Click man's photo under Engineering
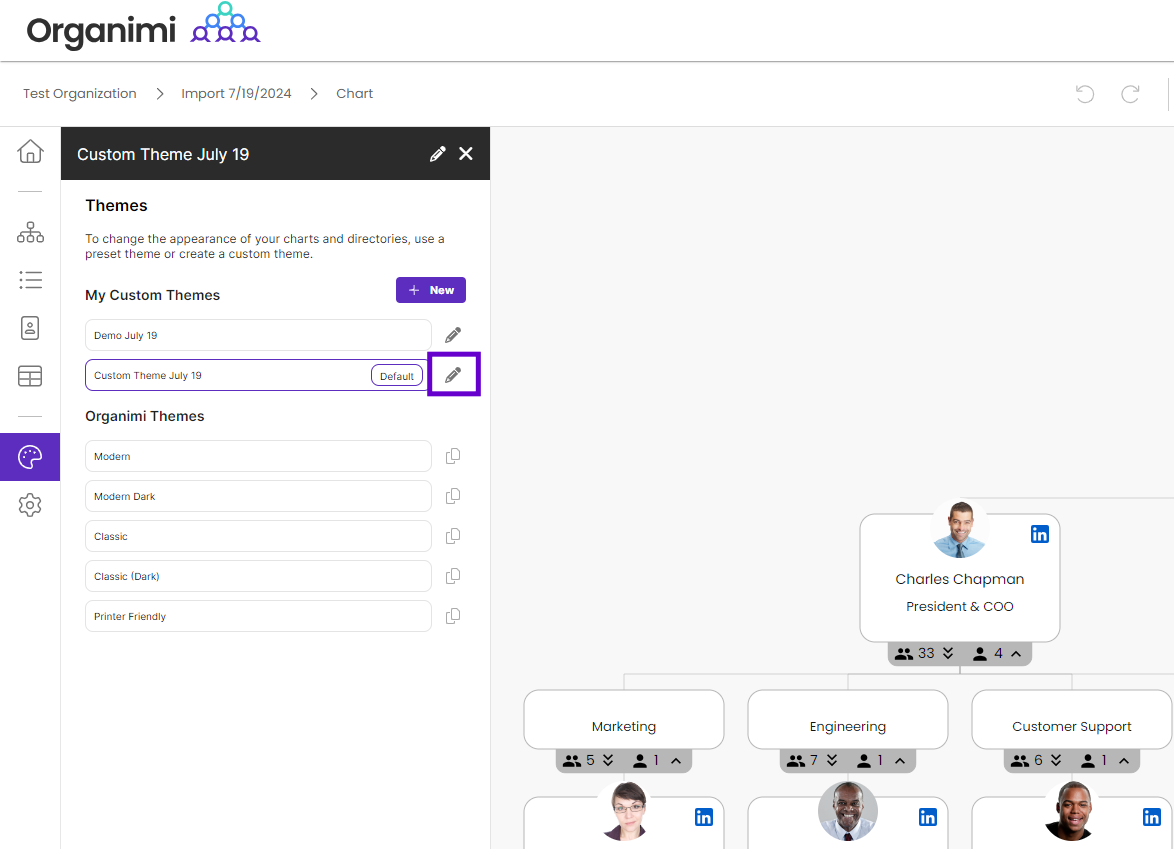This screenshot has width=1174, height=849. (x=848, y=811)
